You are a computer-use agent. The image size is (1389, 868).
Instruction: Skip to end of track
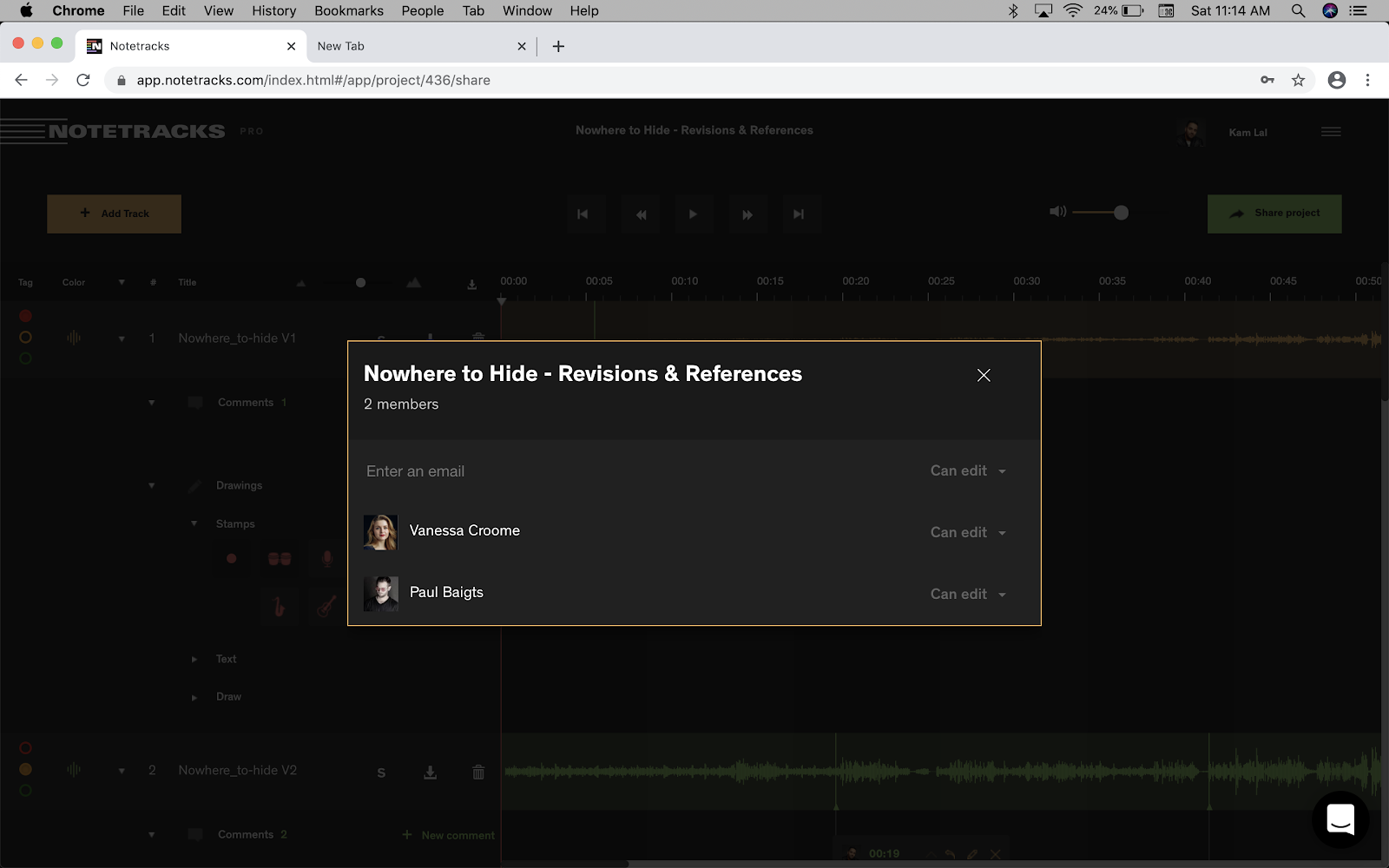click(799, 214)
